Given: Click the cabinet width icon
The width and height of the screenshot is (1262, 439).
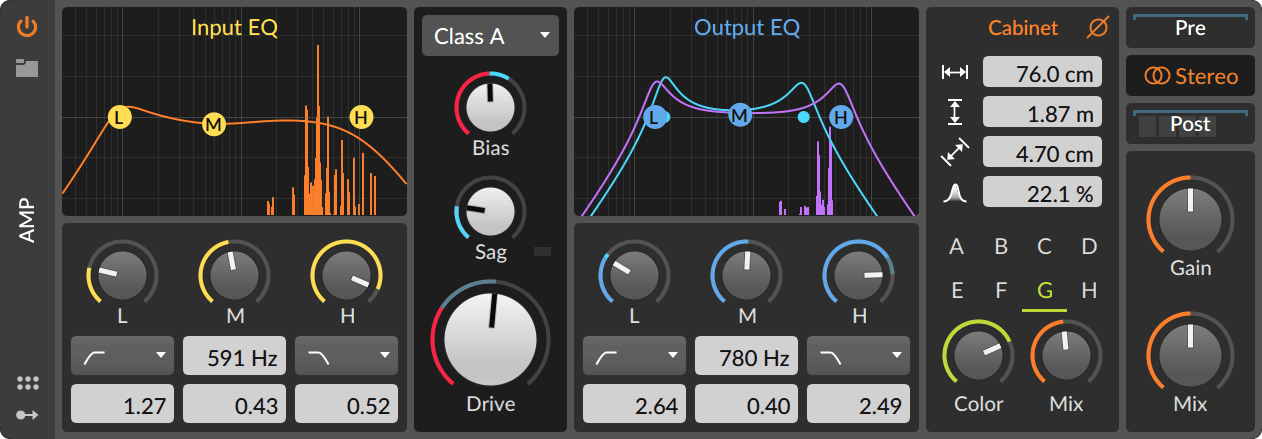Looking at the screenshot, I should 955,72.
